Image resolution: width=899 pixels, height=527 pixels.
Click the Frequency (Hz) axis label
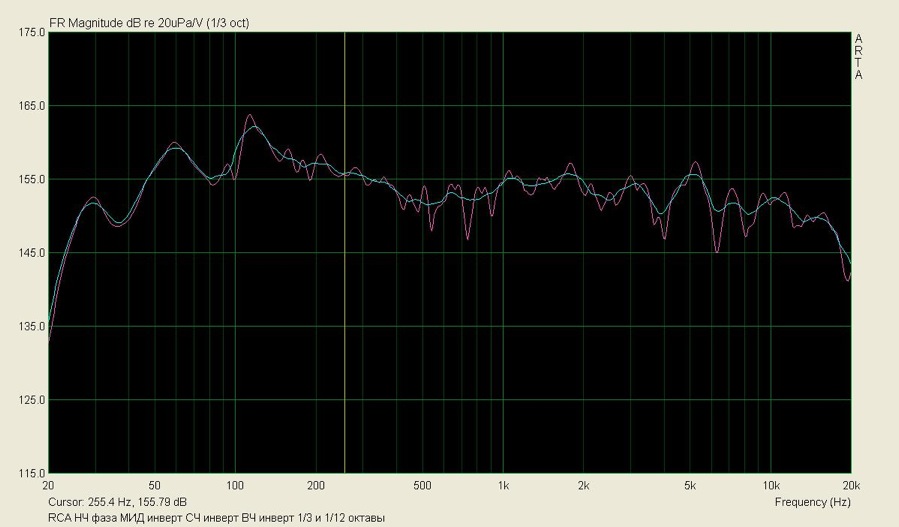click(x=812, y=500)
